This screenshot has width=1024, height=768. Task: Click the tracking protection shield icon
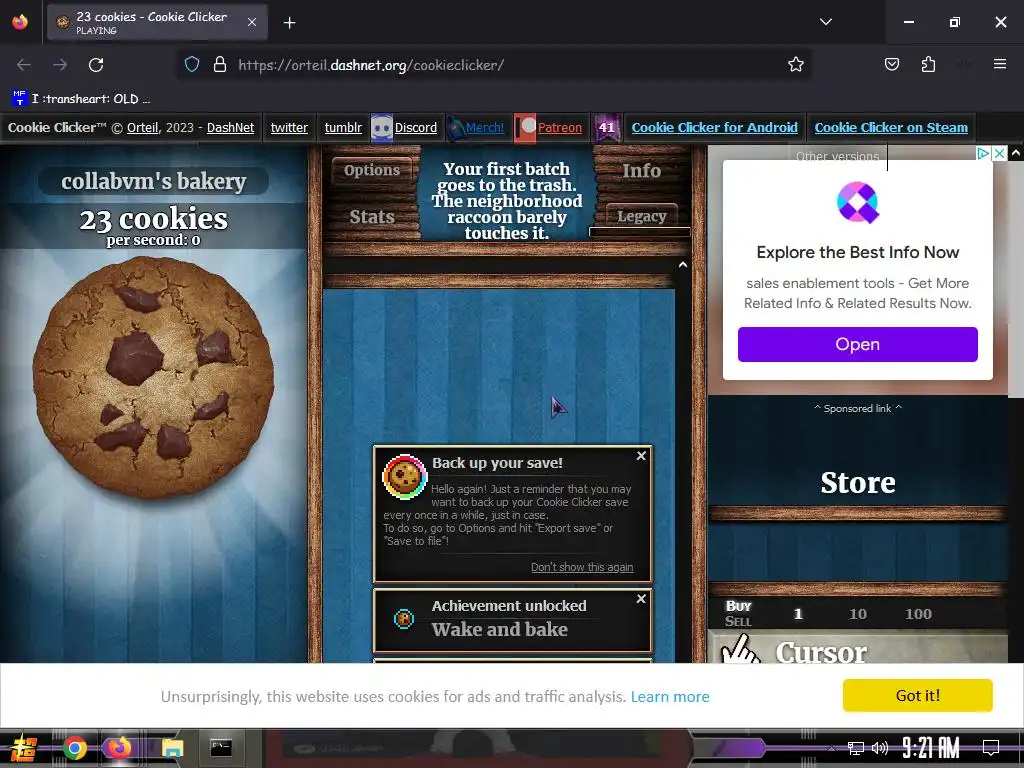191,65
